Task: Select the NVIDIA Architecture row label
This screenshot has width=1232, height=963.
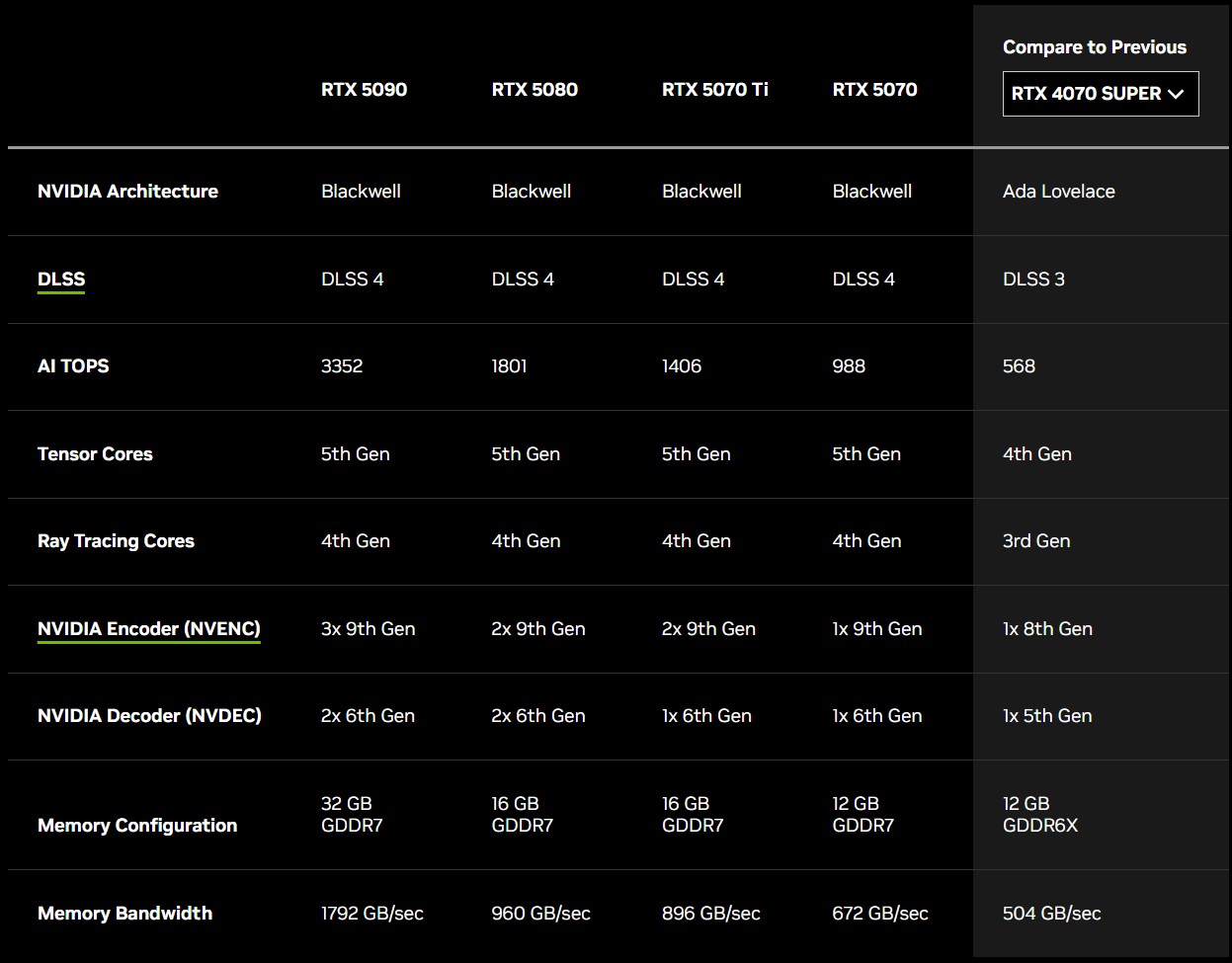Action: click(x=127, y=192)
